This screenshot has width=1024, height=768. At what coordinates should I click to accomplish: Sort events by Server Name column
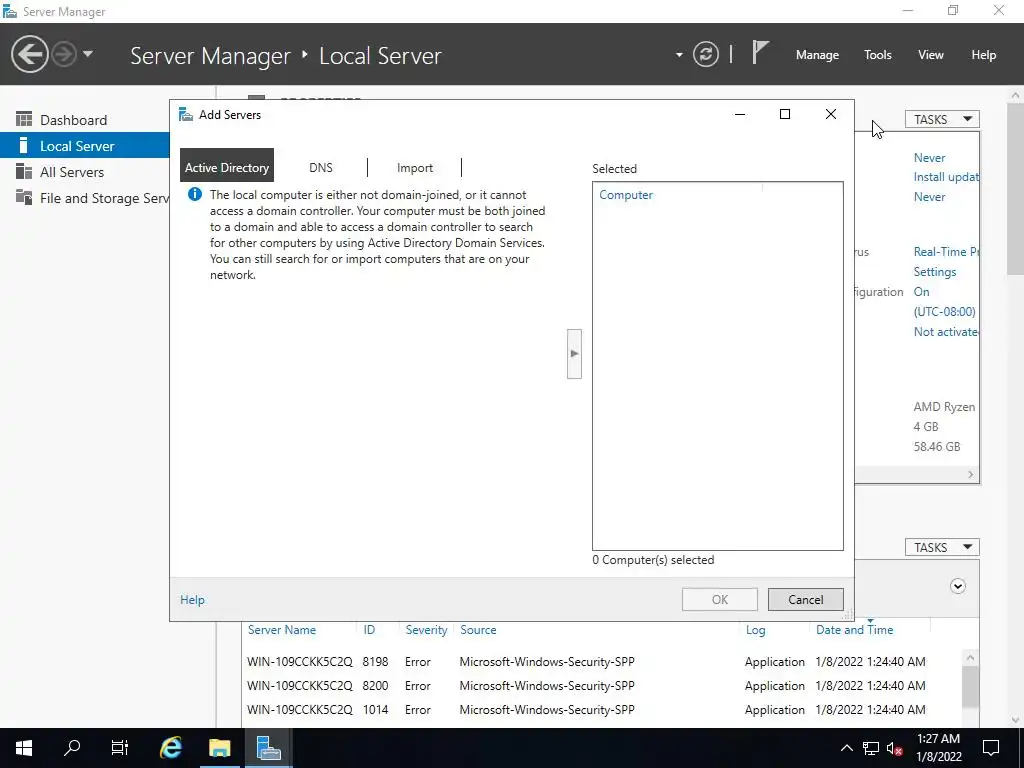(x=281, y=630)
